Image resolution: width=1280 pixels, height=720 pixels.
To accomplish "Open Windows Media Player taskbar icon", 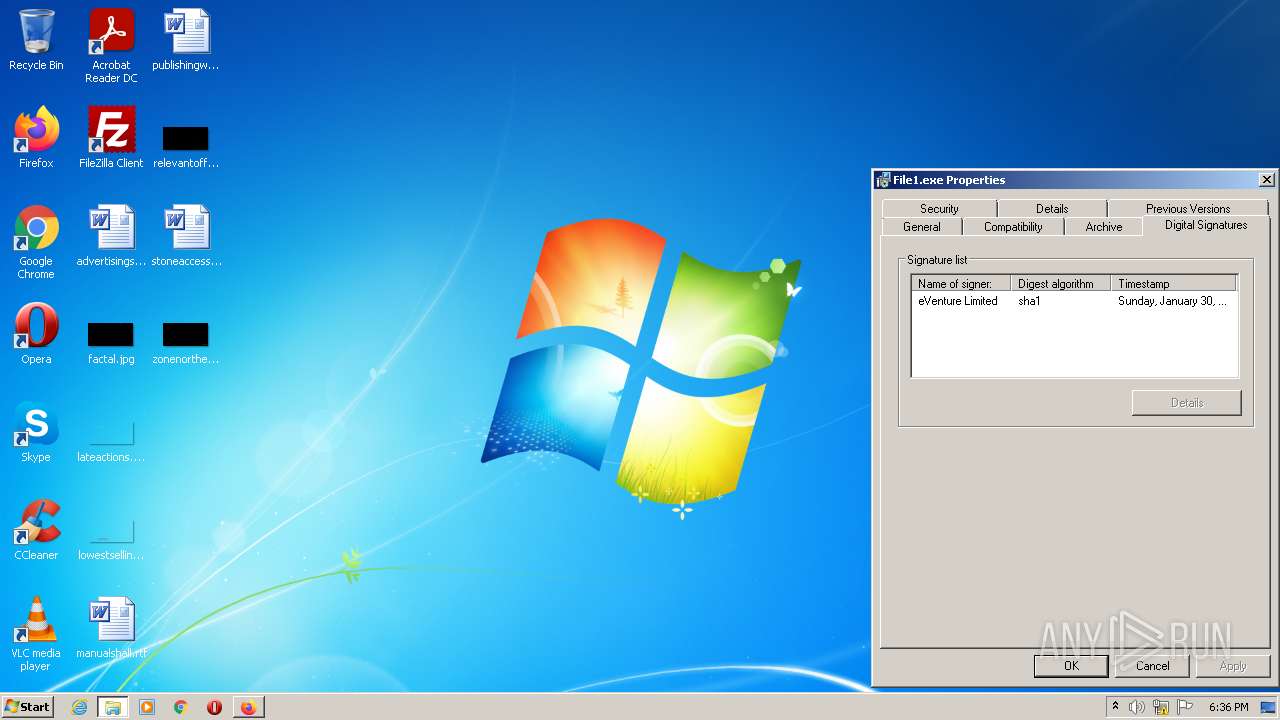I will pos(147,707).
